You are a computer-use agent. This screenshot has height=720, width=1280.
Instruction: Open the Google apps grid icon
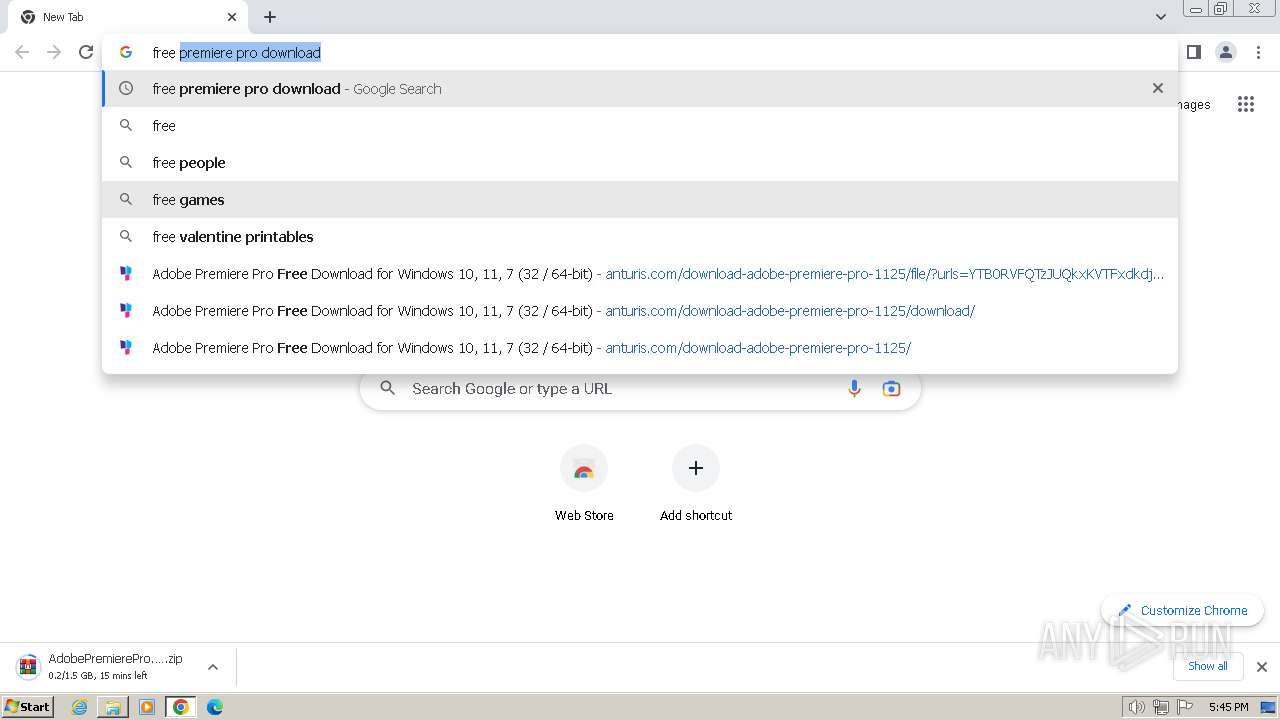[x=1245, y=104]
